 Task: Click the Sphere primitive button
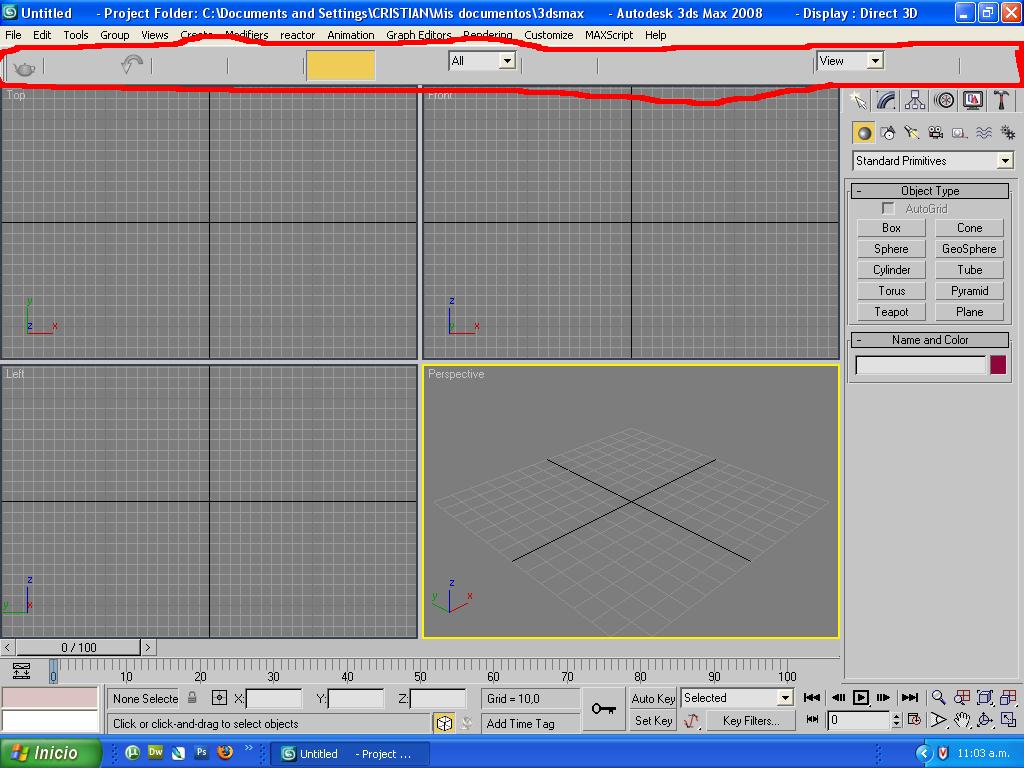pyautogui.click(x=891, y=249)
